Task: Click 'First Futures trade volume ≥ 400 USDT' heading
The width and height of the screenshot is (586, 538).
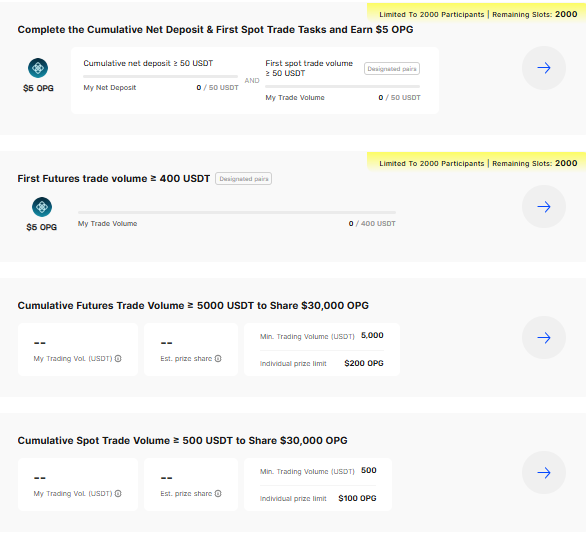Action: (x=114, y=179)
